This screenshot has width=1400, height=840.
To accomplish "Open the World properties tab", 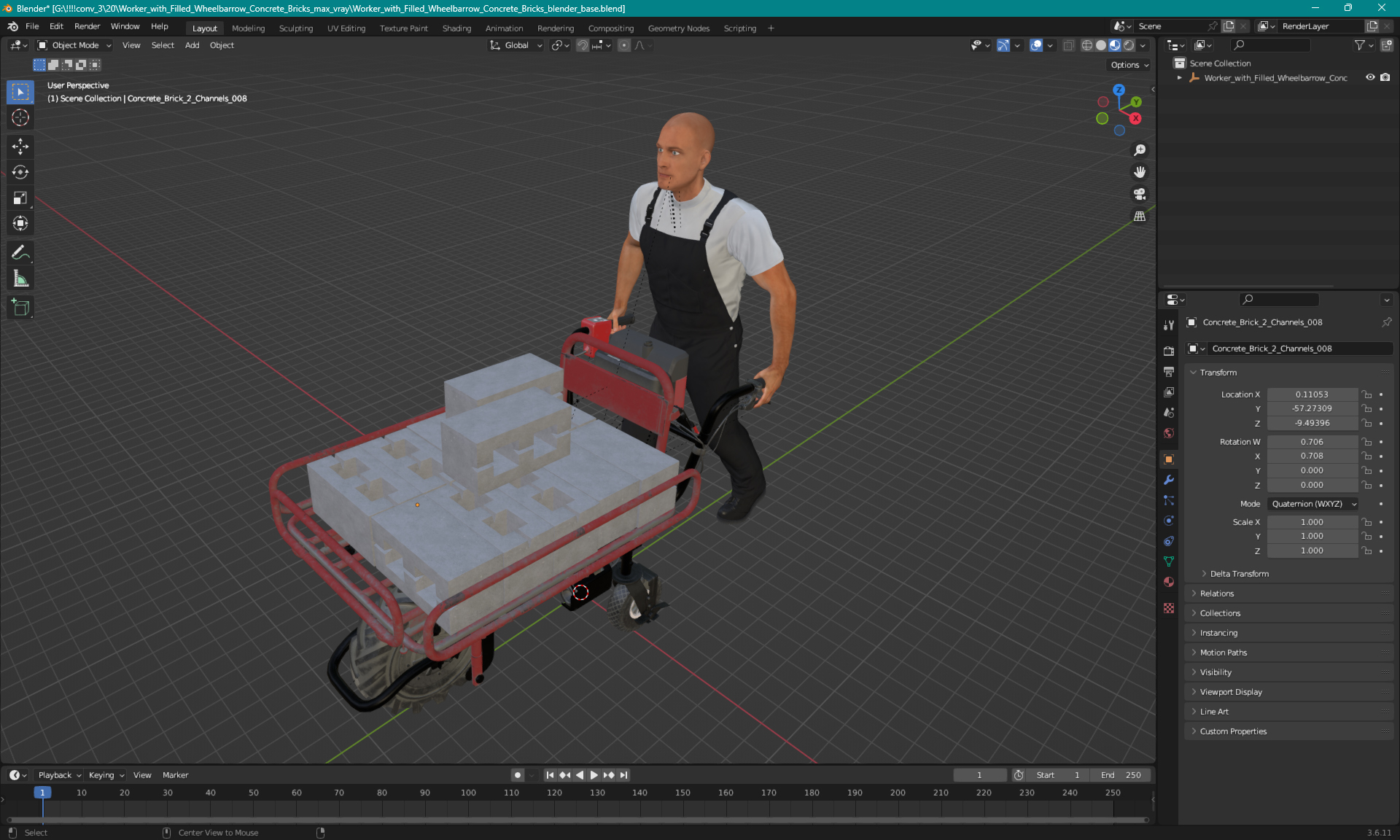I will pos(1169,433).
